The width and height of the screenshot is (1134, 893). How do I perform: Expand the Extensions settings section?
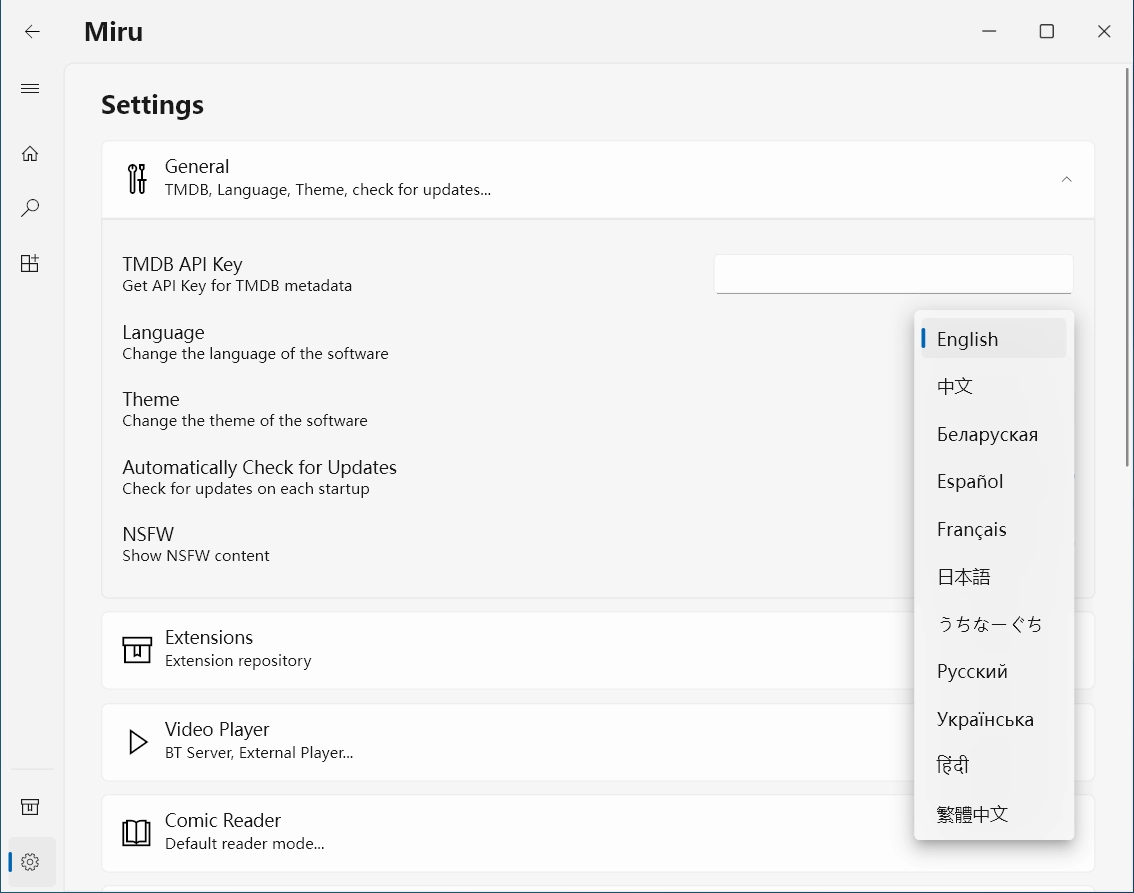(500, 649)
